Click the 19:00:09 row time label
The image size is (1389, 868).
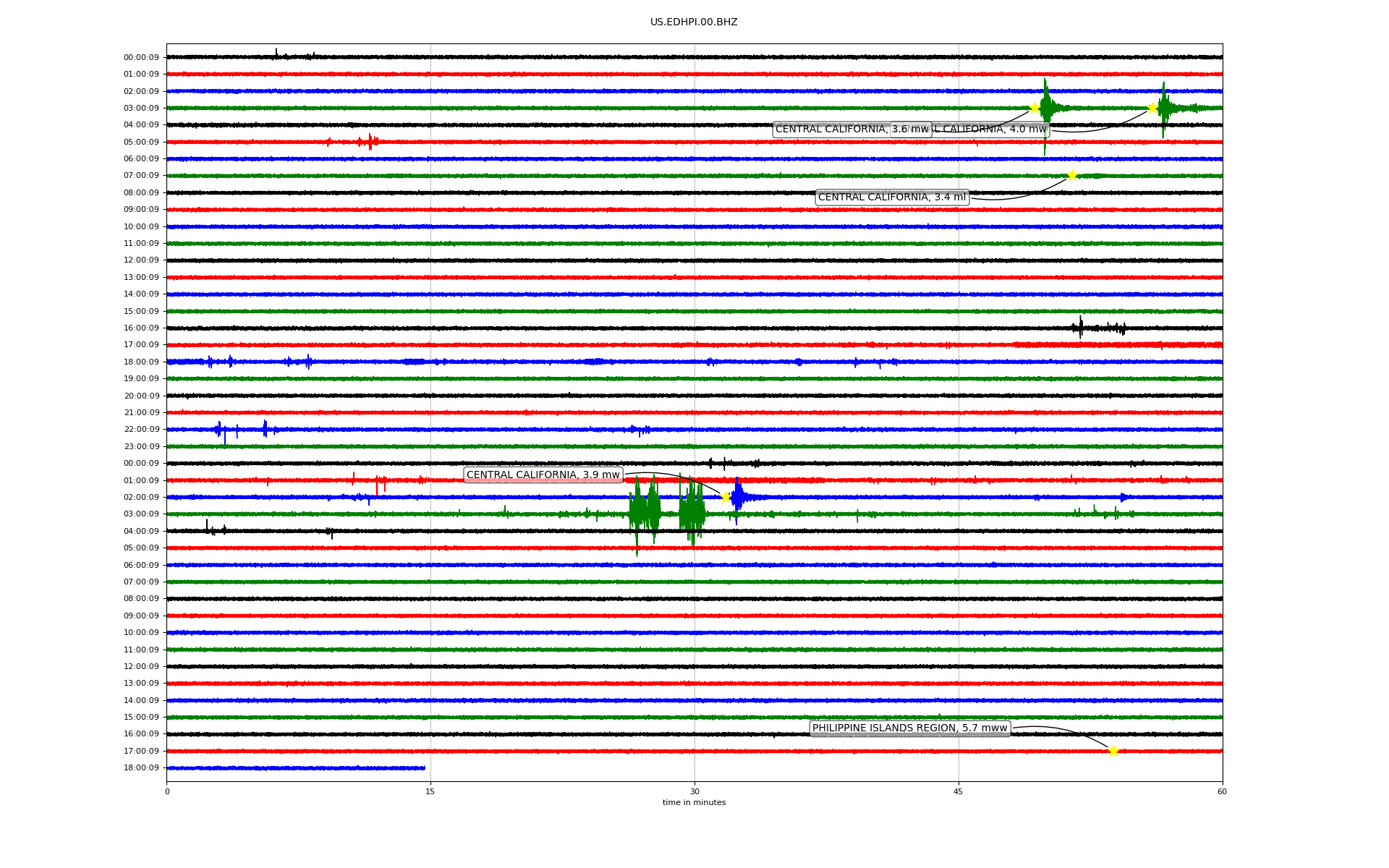pos(141,379)
